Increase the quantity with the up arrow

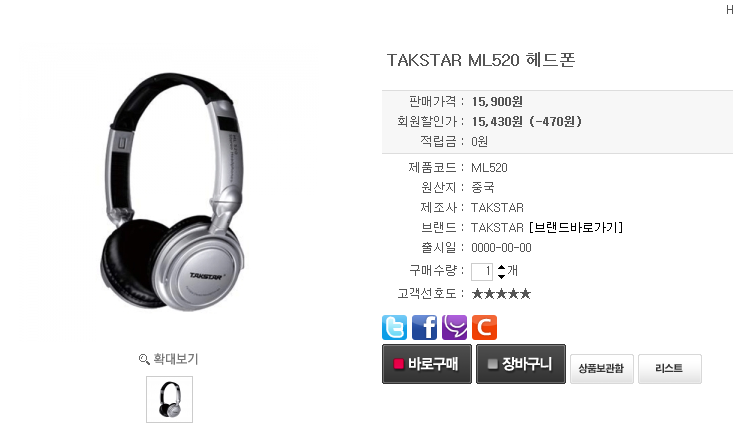501,267
